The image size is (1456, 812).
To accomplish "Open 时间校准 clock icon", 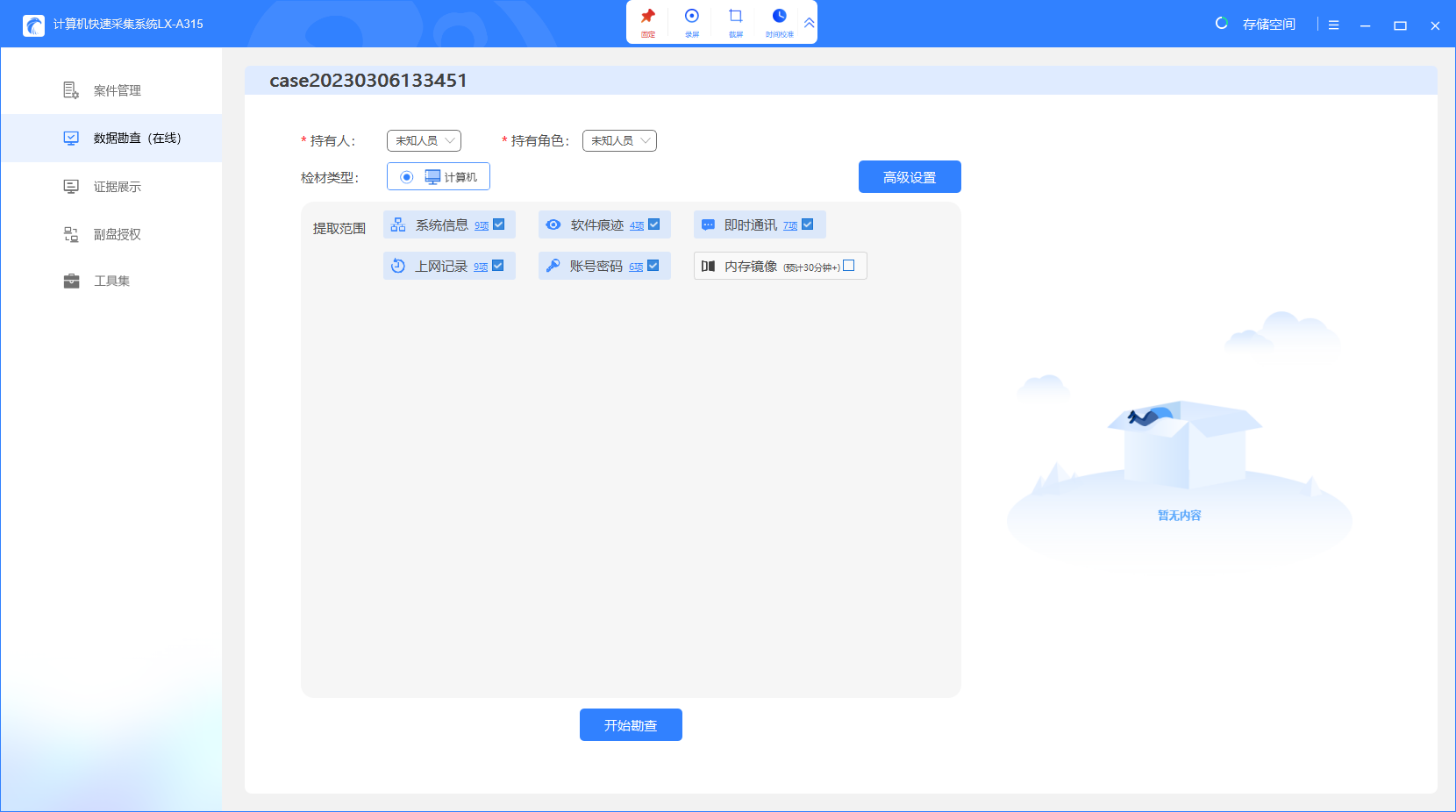I will click(x=779, y=17).
